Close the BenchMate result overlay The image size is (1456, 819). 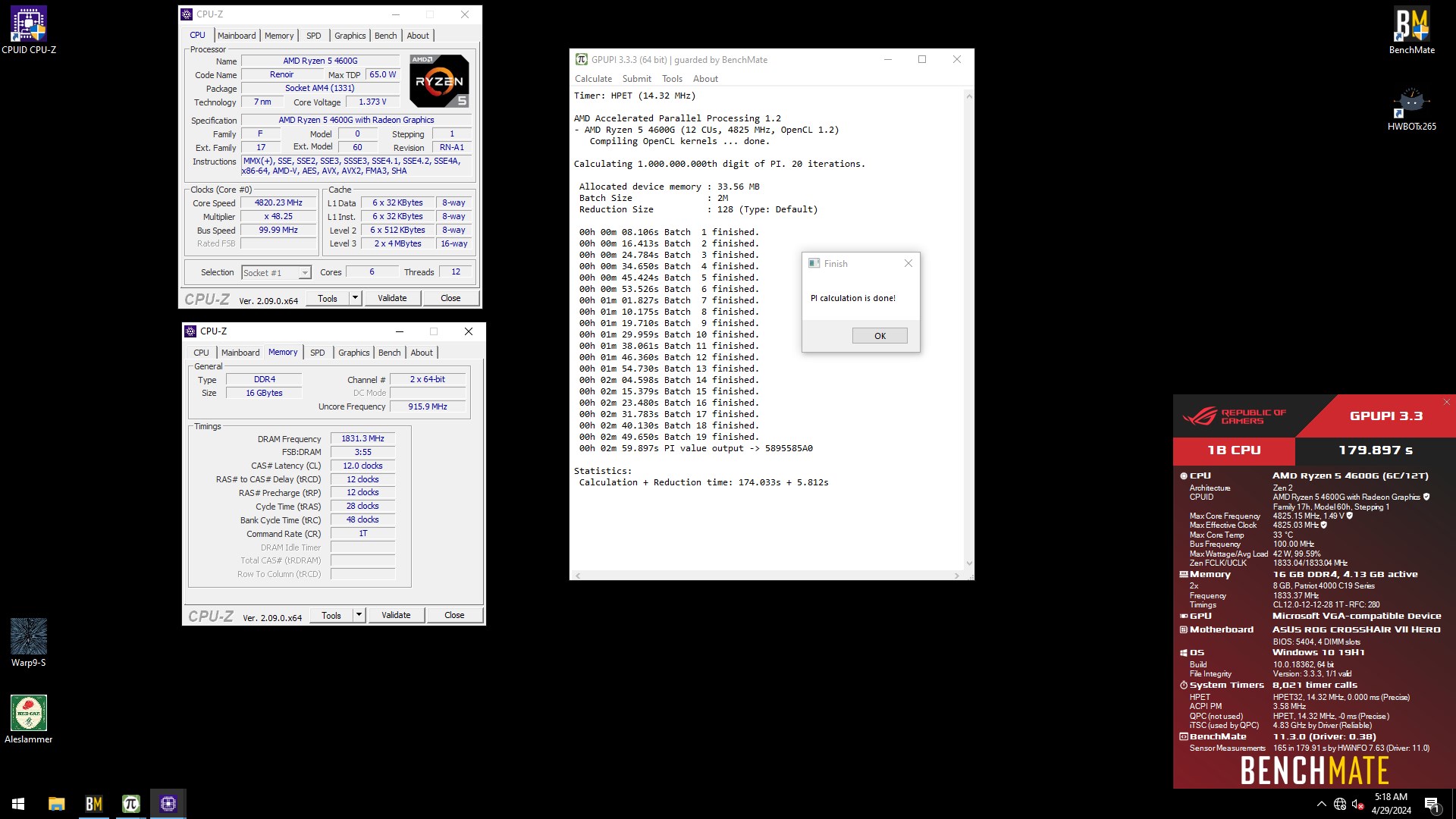pyautogui.click(x=1446, y=402)
